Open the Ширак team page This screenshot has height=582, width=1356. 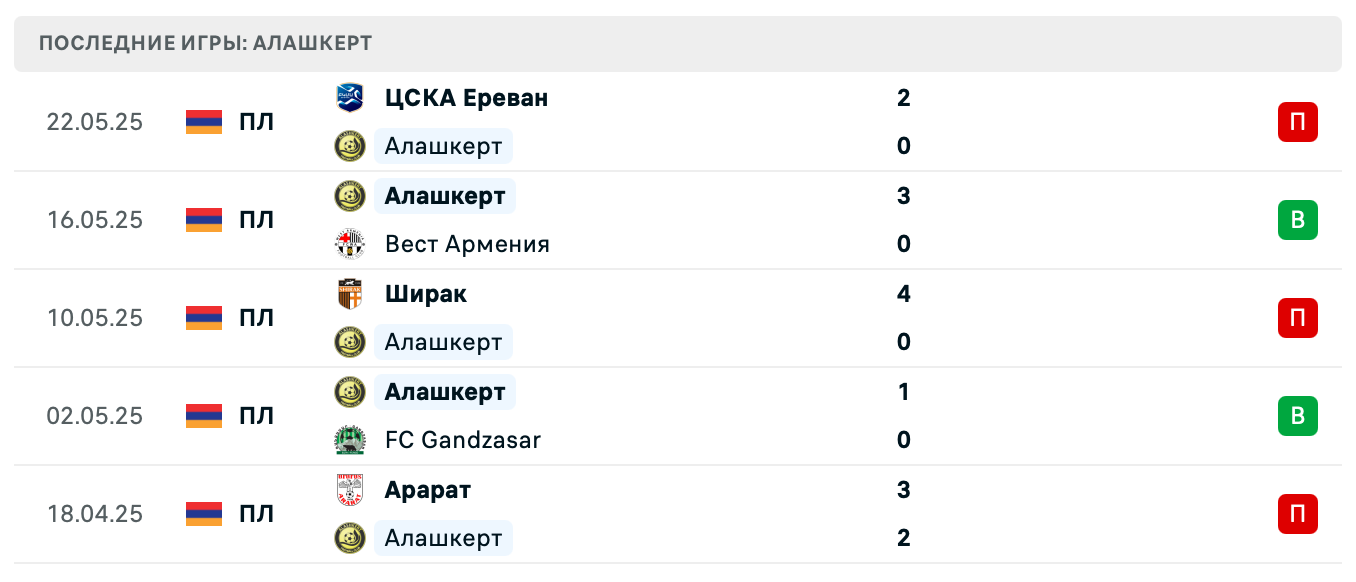[426, 294]
